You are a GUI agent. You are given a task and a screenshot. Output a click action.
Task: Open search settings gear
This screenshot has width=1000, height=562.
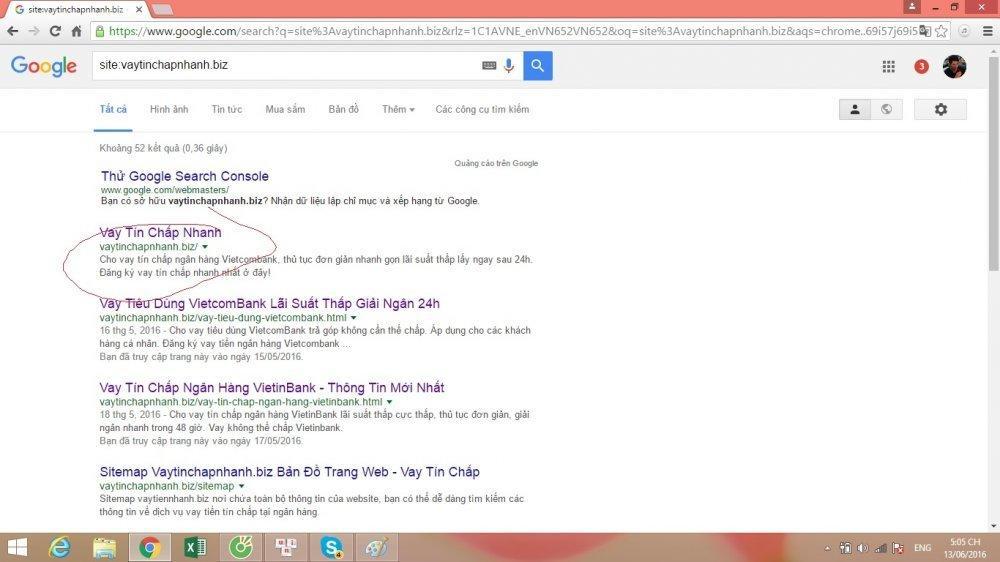point(941,109)
